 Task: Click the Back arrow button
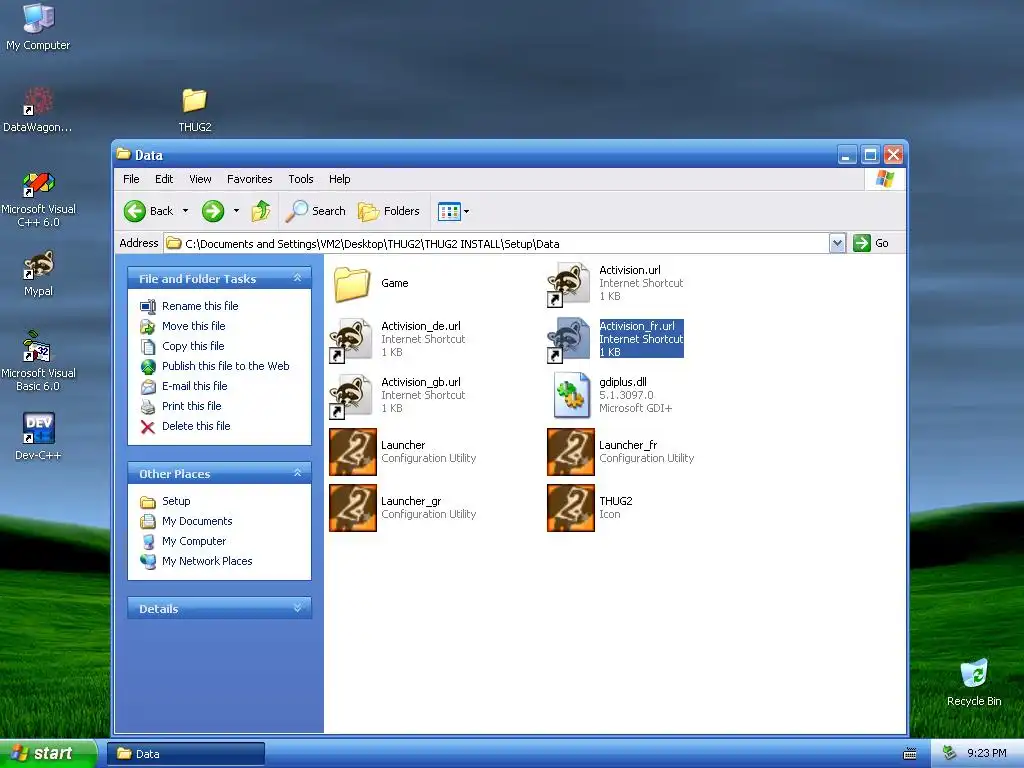[149, 211]
